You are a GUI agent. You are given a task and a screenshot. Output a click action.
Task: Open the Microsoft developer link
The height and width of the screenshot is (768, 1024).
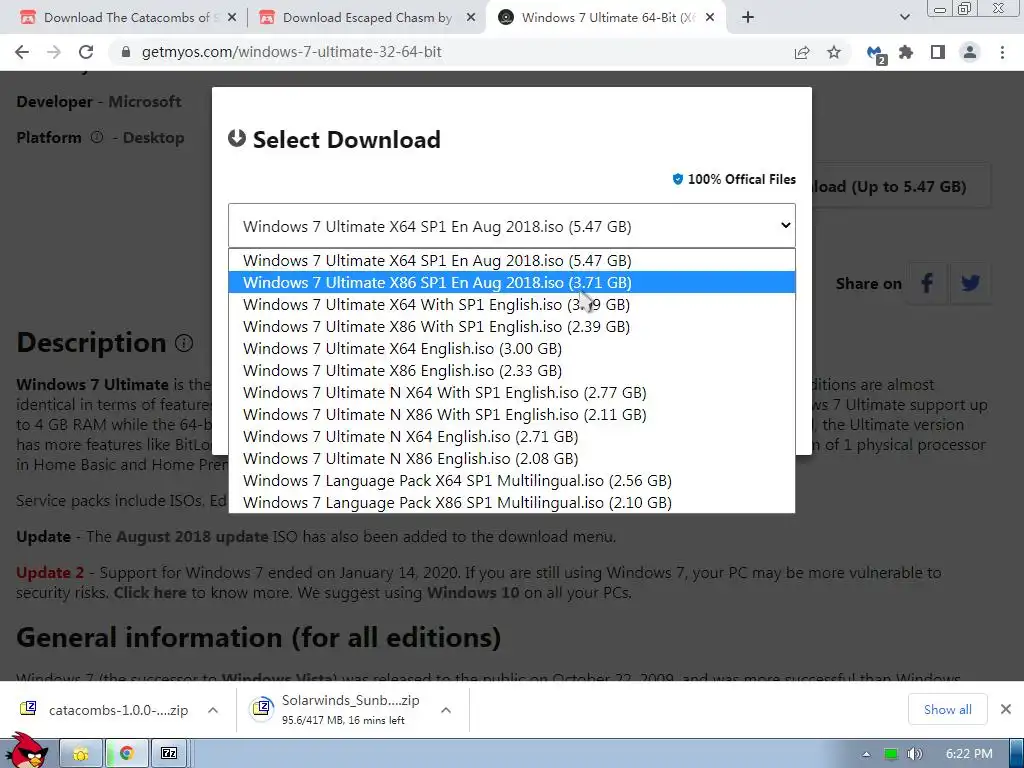(x=144, y=102)
